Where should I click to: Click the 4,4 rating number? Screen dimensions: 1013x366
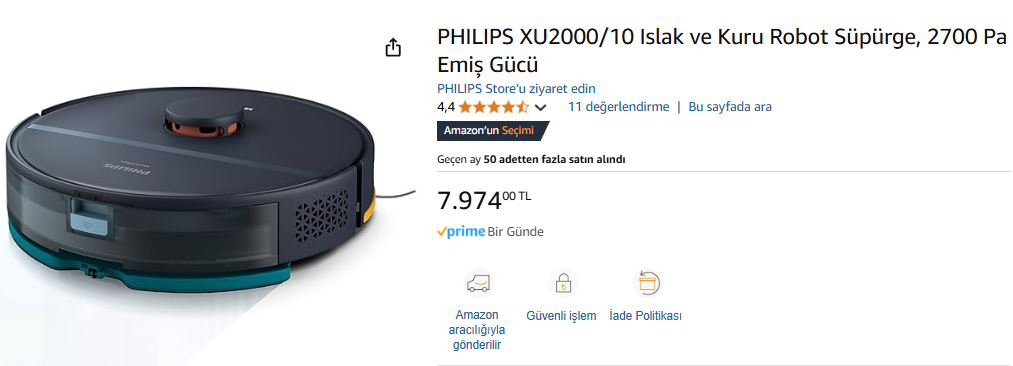(x=446, y=107)
